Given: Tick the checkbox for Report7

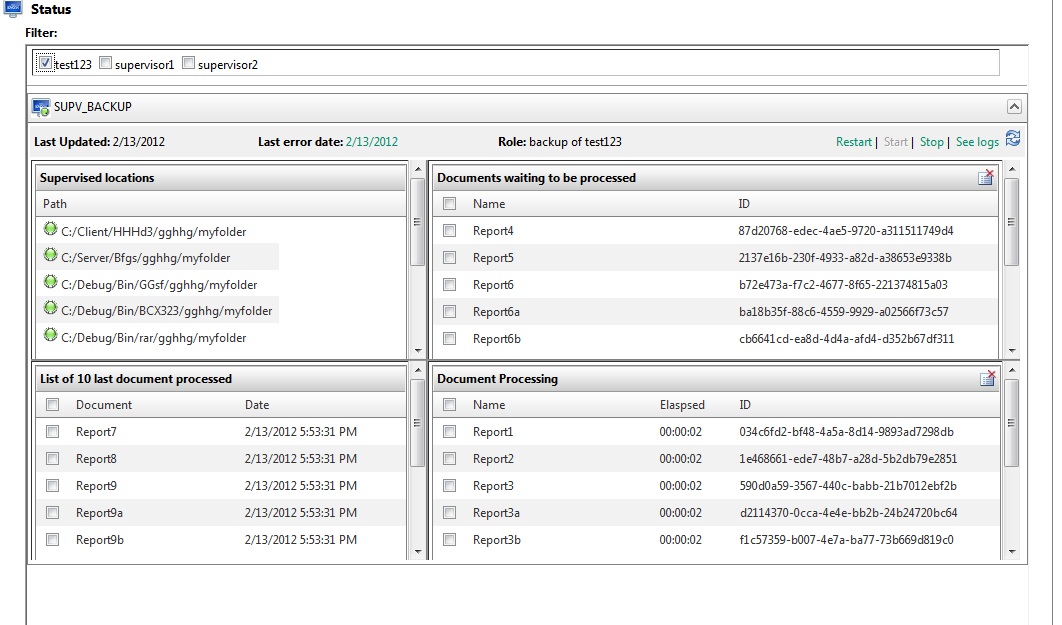Looking at the screenshot, I should pyautogui.click(x=52, y=431).
